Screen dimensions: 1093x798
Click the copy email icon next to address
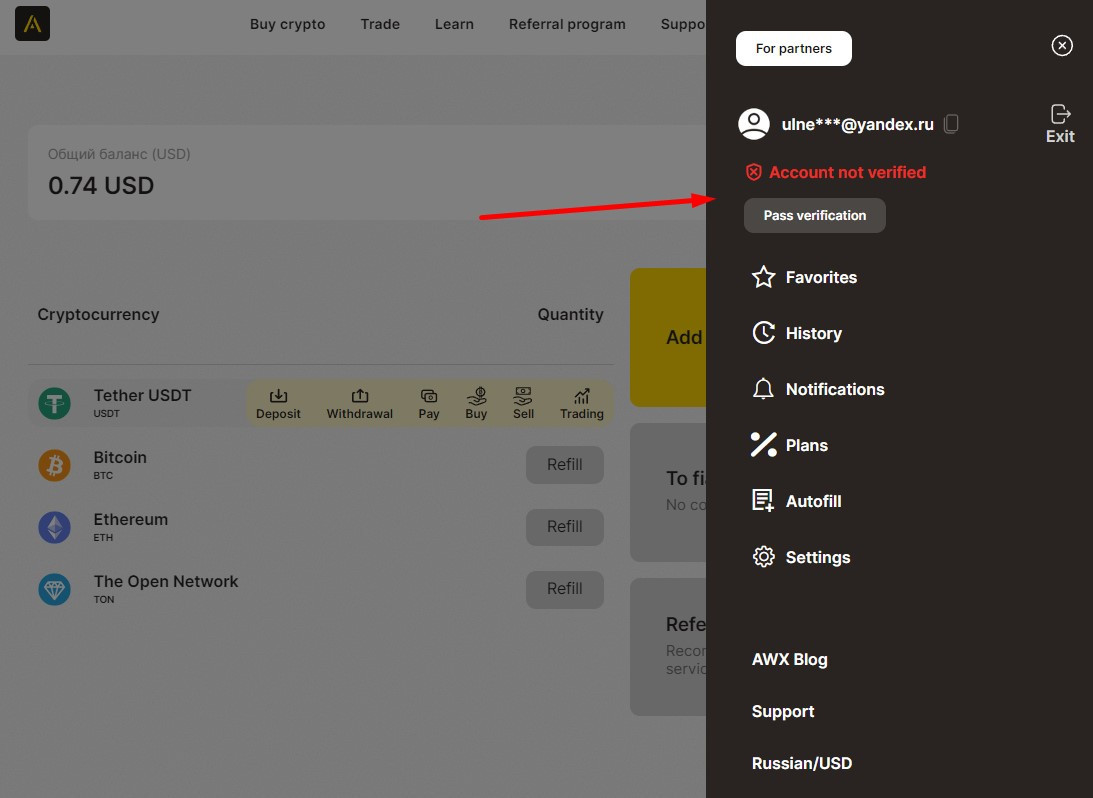click(951, 124)
